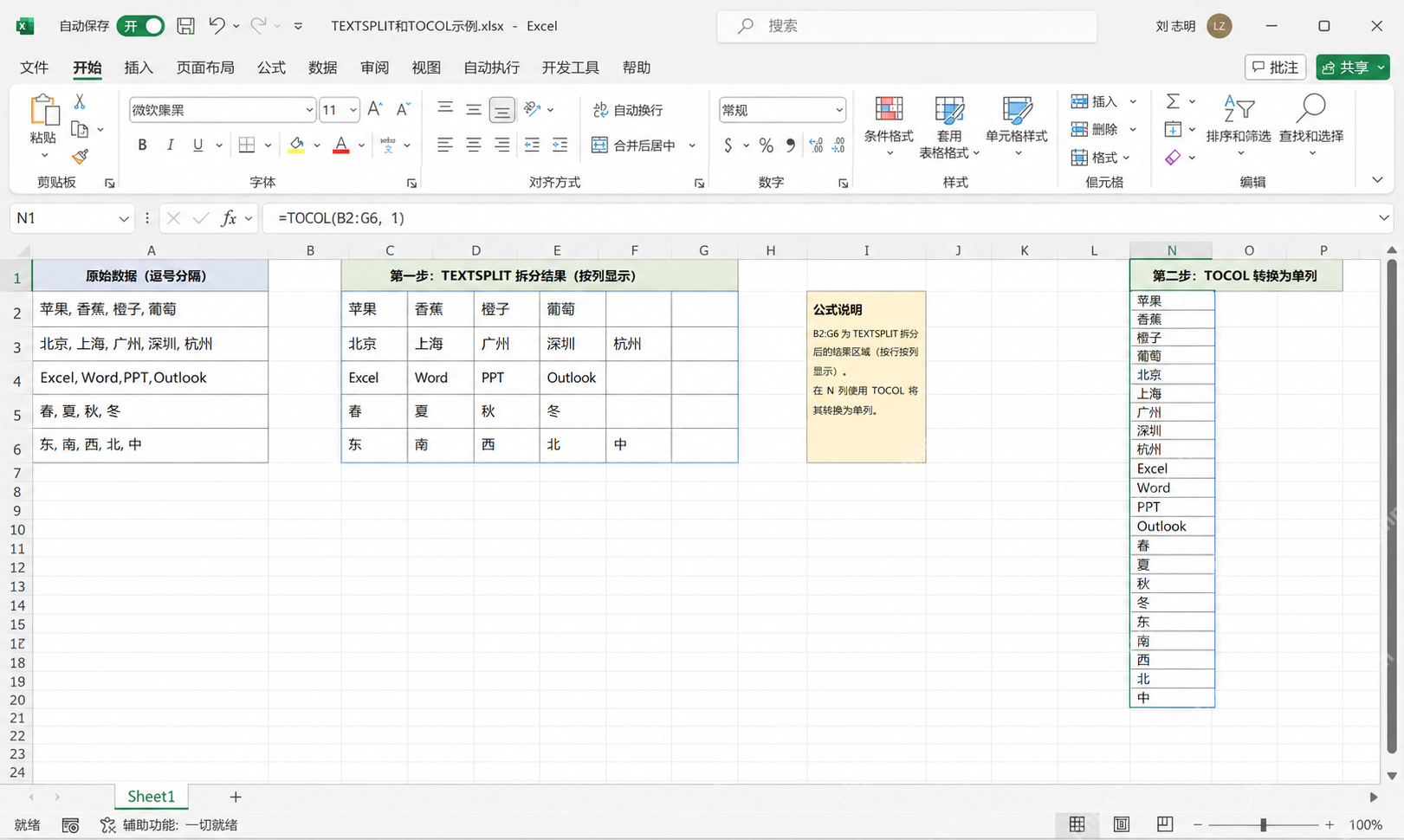
Task: Add a new sheet with plus button
Action: point(236,797)
